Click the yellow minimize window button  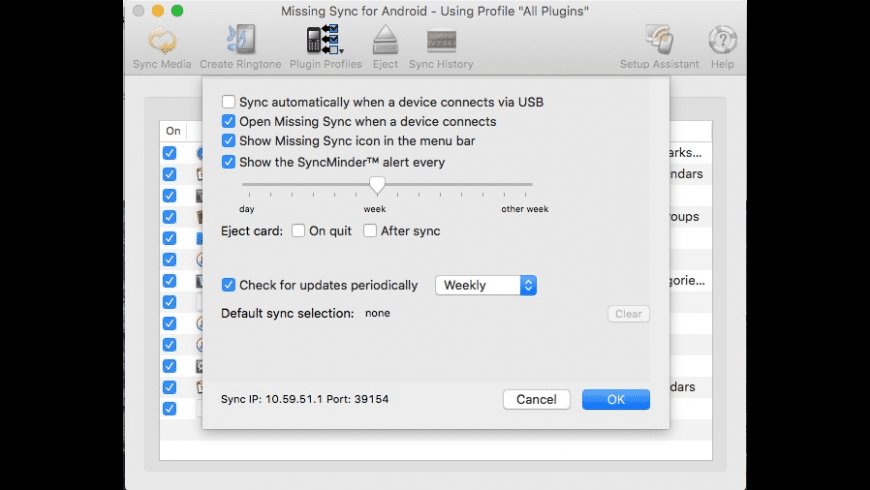tap(158, 11)
